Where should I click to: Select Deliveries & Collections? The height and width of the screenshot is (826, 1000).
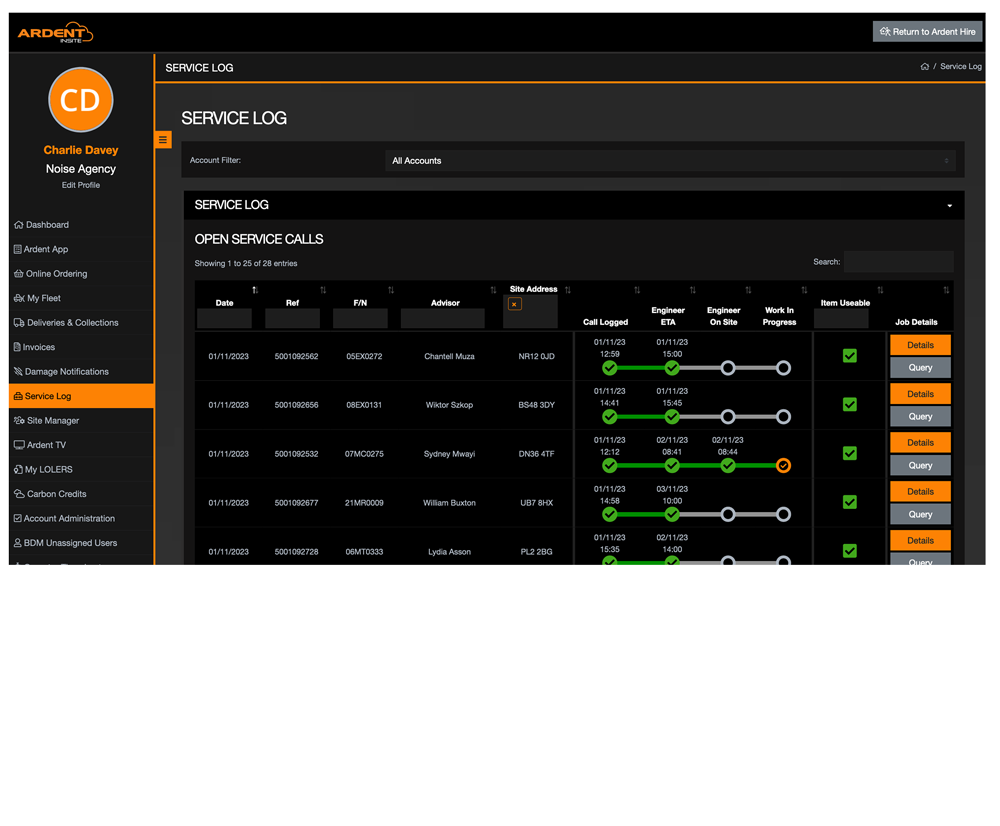click(x=81, y=323)
